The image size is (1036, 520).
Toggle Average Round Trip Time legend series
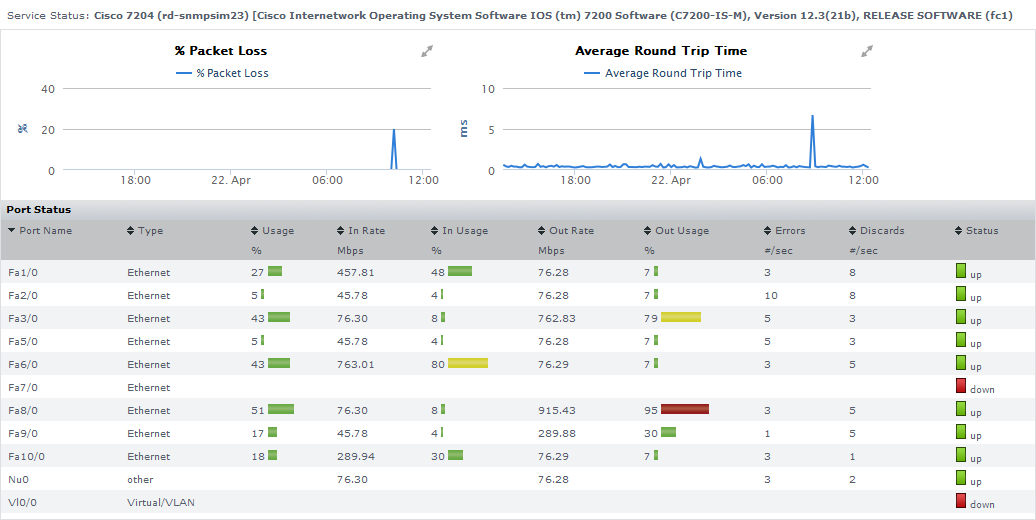[x=662, y=73]
